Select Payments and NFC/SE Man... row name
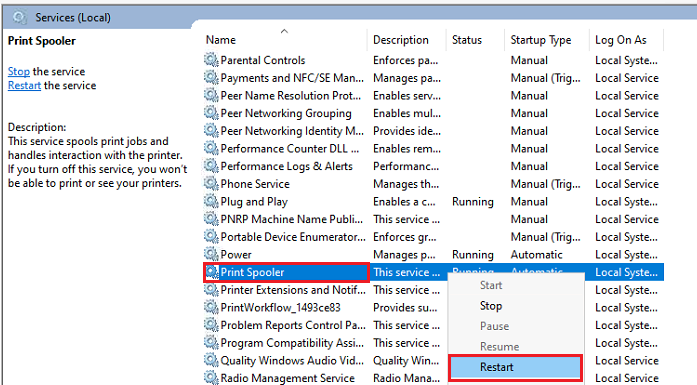 click(x=292, y=78)
